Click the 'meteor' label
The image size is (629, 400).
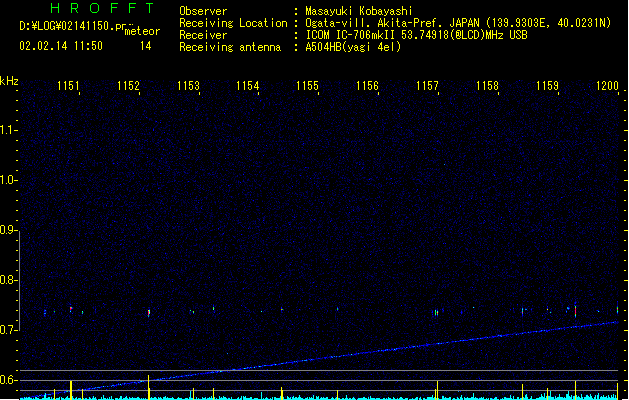click(x=142, y=31)
